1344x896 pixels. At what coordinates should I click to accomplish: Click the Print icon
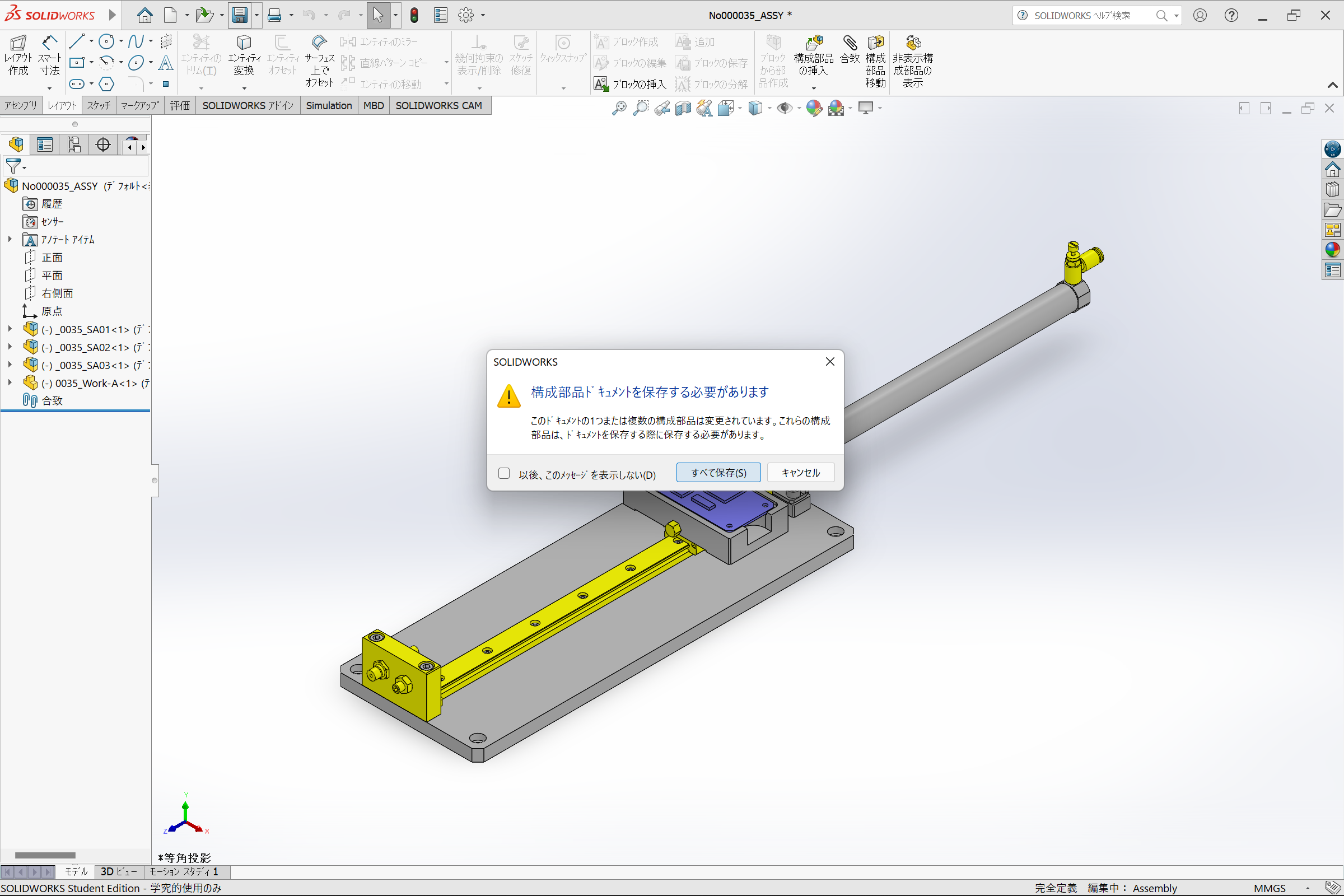pyautogui.click(x=275, y=16)
